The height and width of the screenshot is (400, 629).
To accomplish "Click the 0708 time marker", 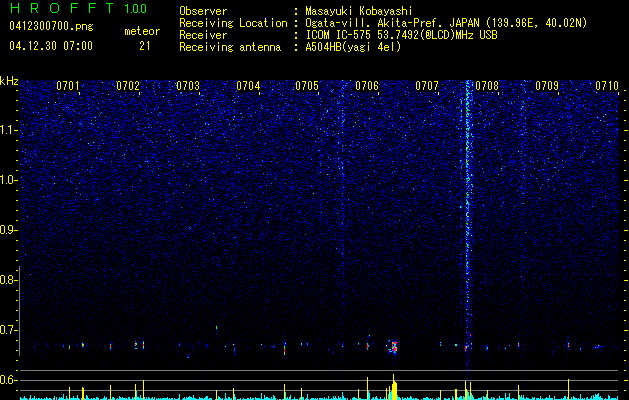I will (487, 86).
